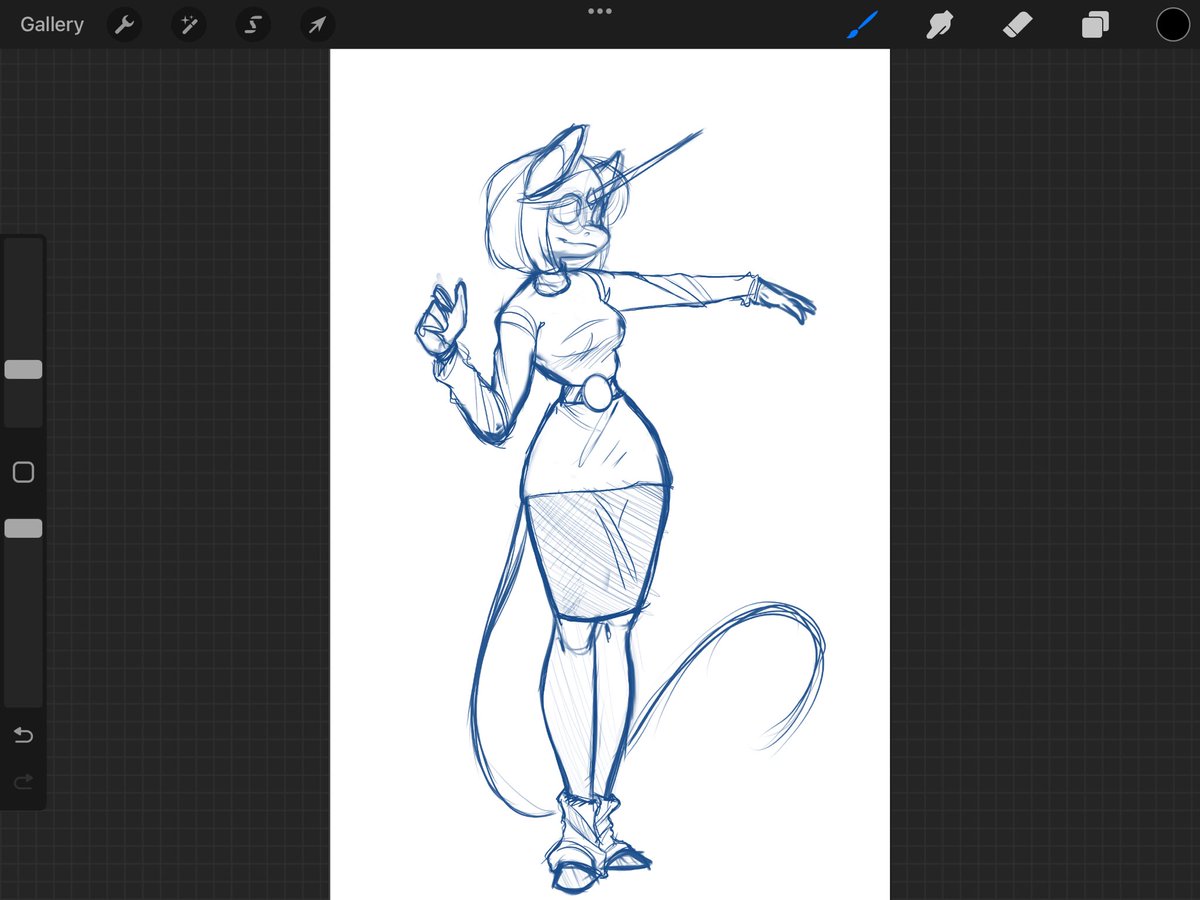Select the Smudge tool
Screen dimensions: 1200x900
pyautogui.click(x=940, y=24)
